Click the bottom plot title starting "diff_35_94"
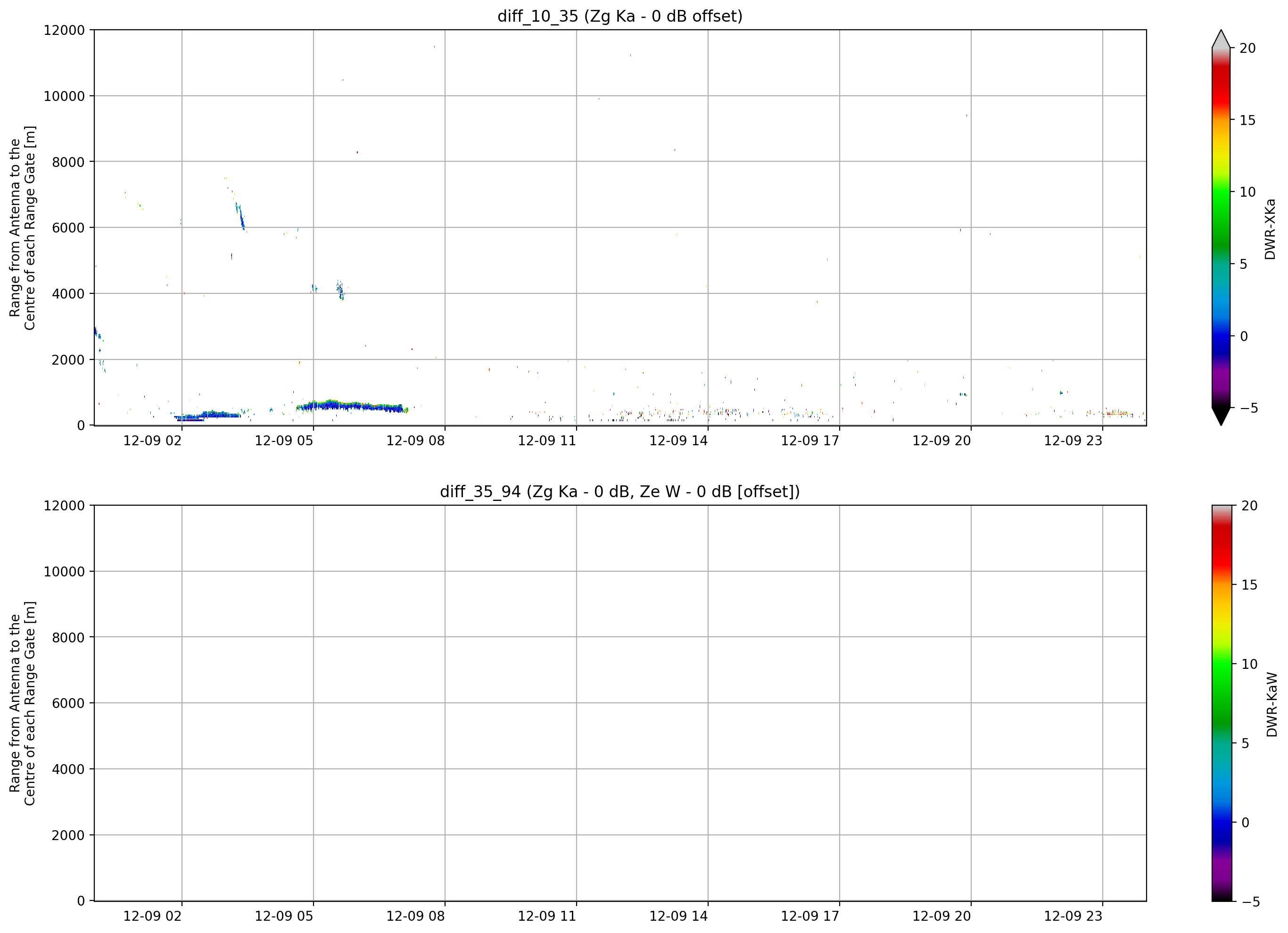Viewport: 1288px width, 933px height. (620, 491)
